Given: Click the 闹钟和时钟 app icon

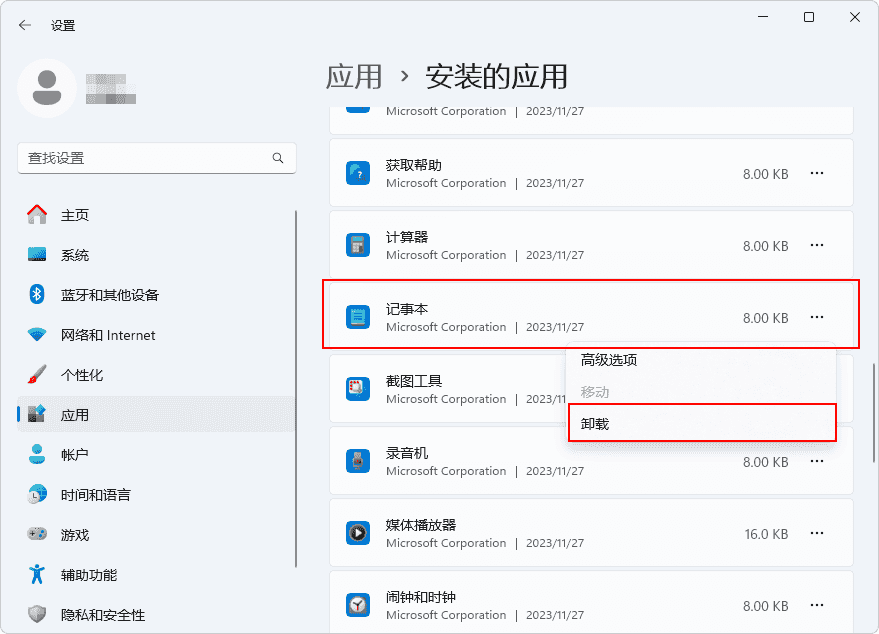Looking at the screenshot, I should (358, 605).
